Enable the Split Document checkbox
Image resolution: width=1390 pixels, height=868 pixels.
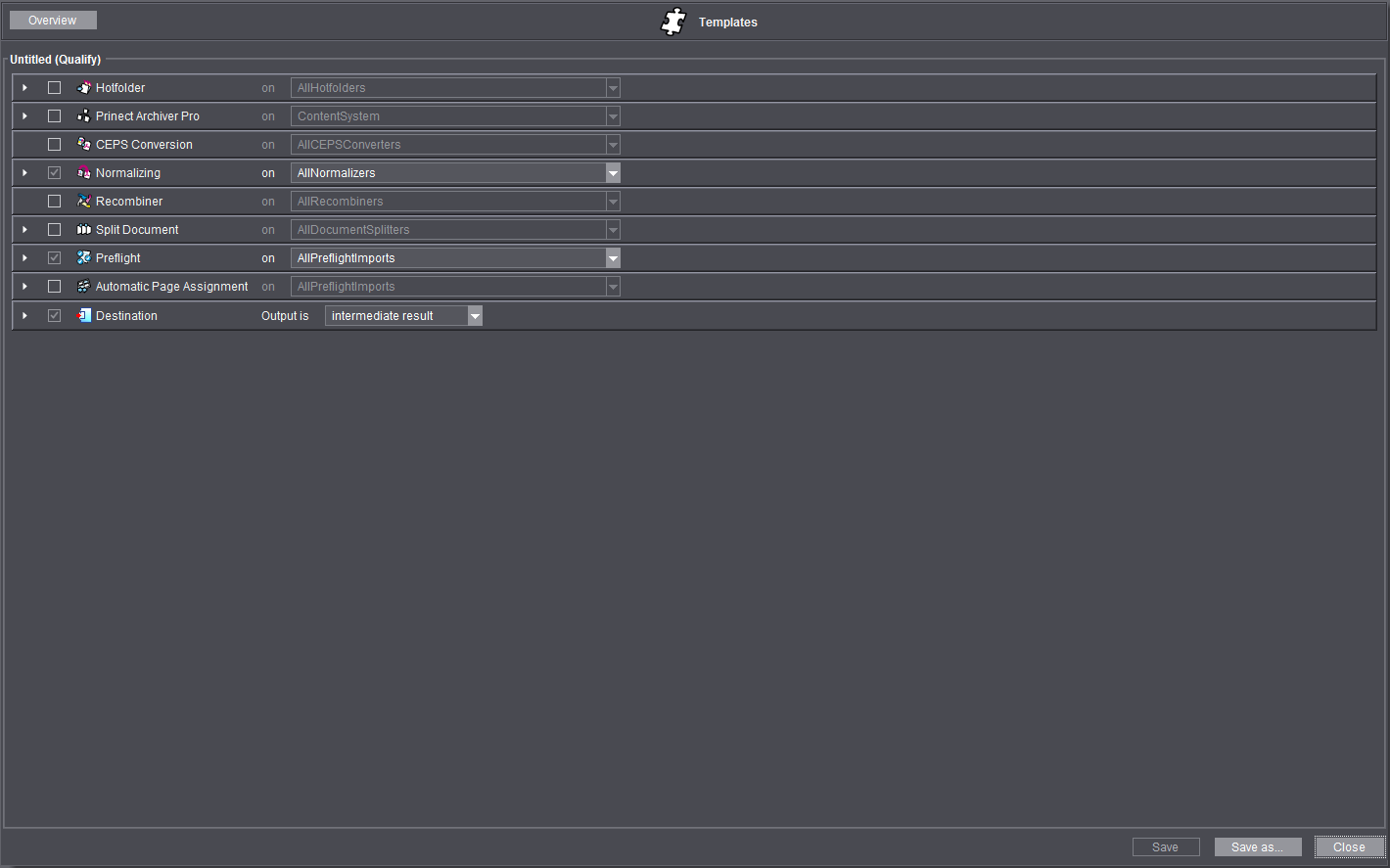pos(55,230)
